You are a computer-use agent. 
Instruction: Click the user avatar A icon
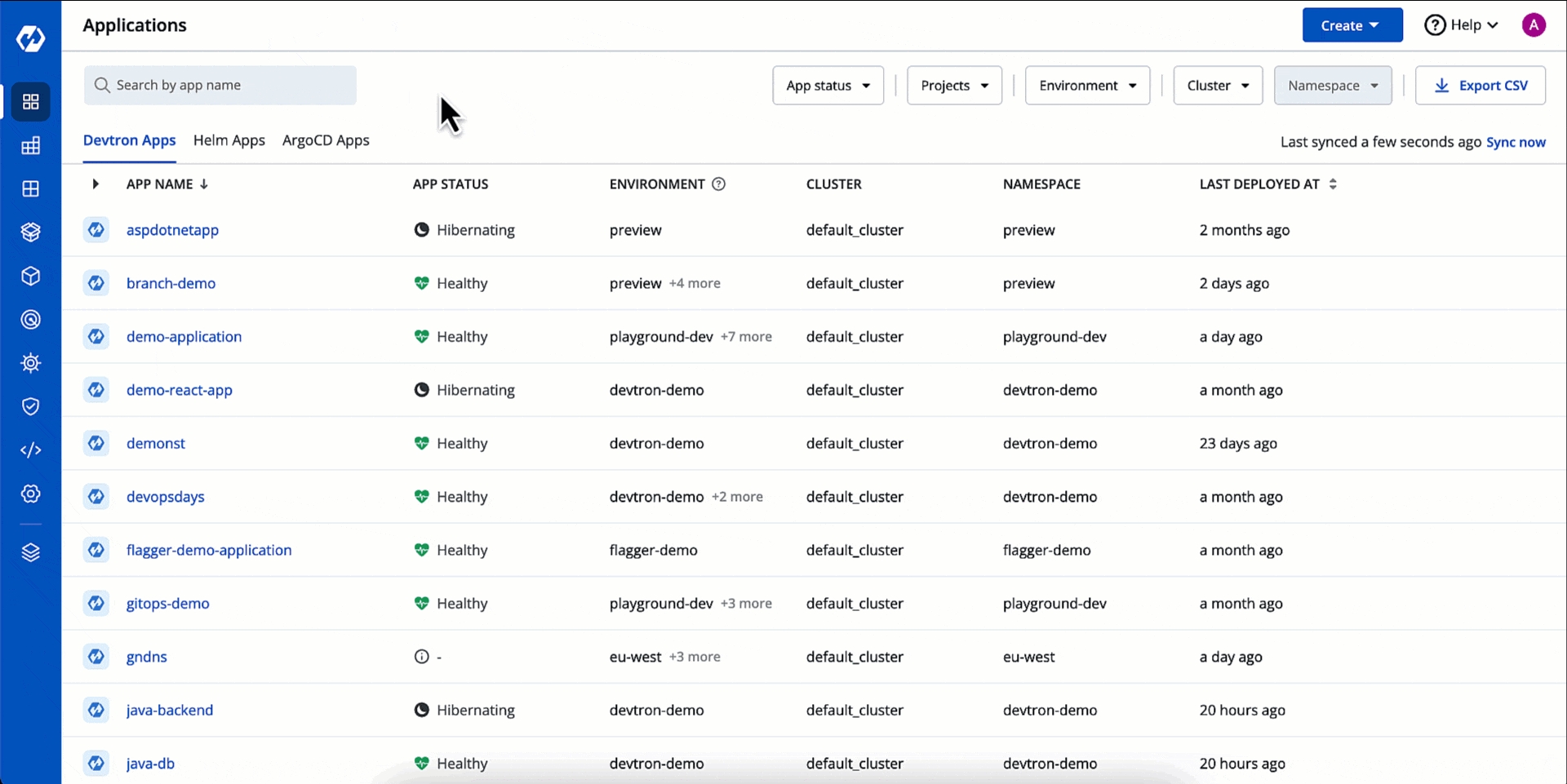click(1534, 25)
